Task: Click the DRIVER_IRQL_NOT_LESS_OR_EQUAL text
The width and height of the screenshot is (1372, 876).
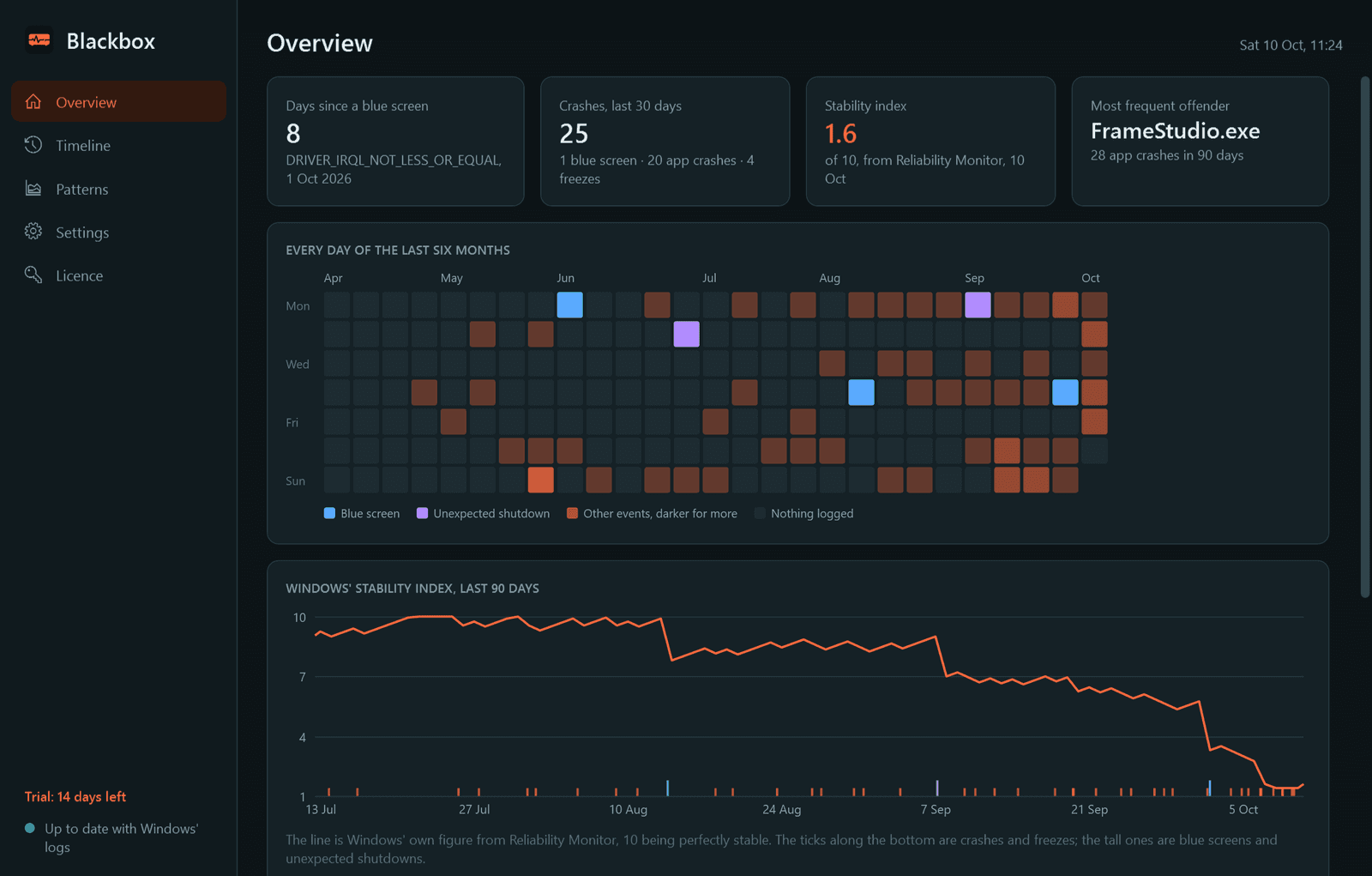Action: pyautogui.click(x=394, y=160)
